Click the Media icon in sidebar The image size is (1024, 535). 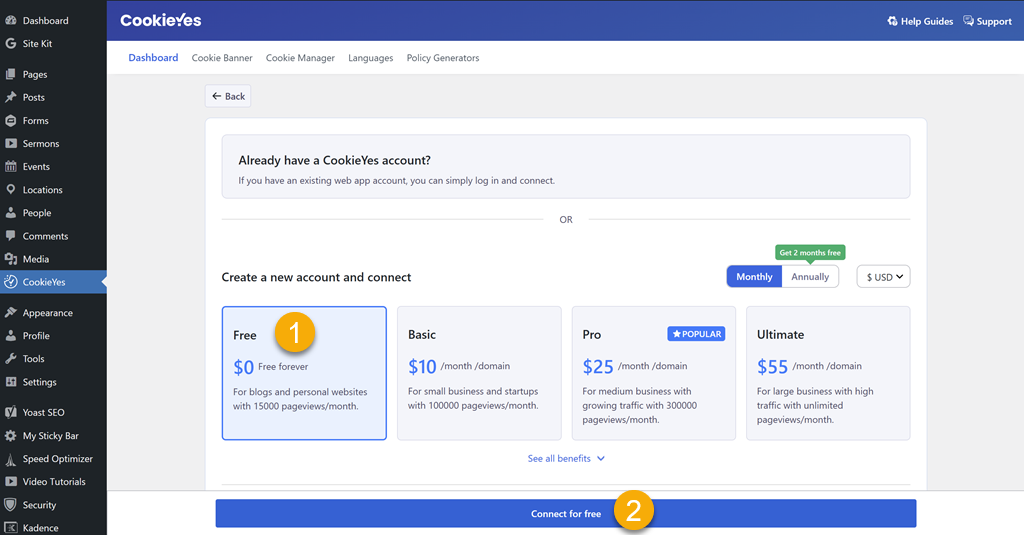pos(10,259)
